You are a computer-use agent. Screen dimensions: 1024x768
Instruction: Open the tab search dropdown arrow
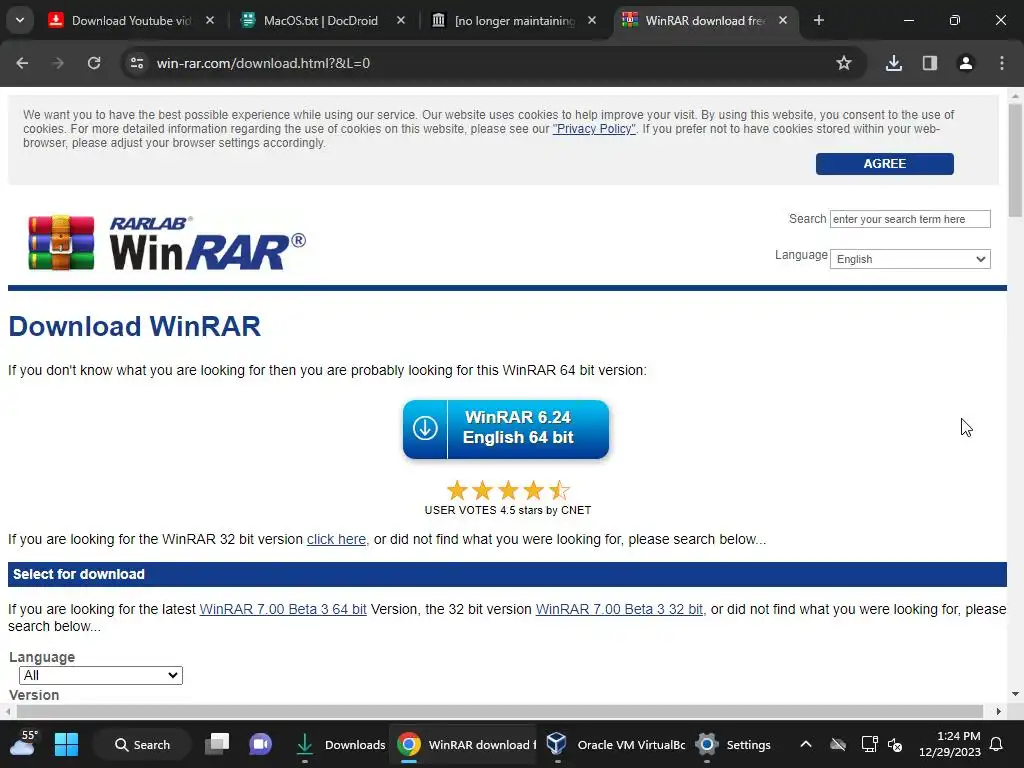click(x=20, y=20)
